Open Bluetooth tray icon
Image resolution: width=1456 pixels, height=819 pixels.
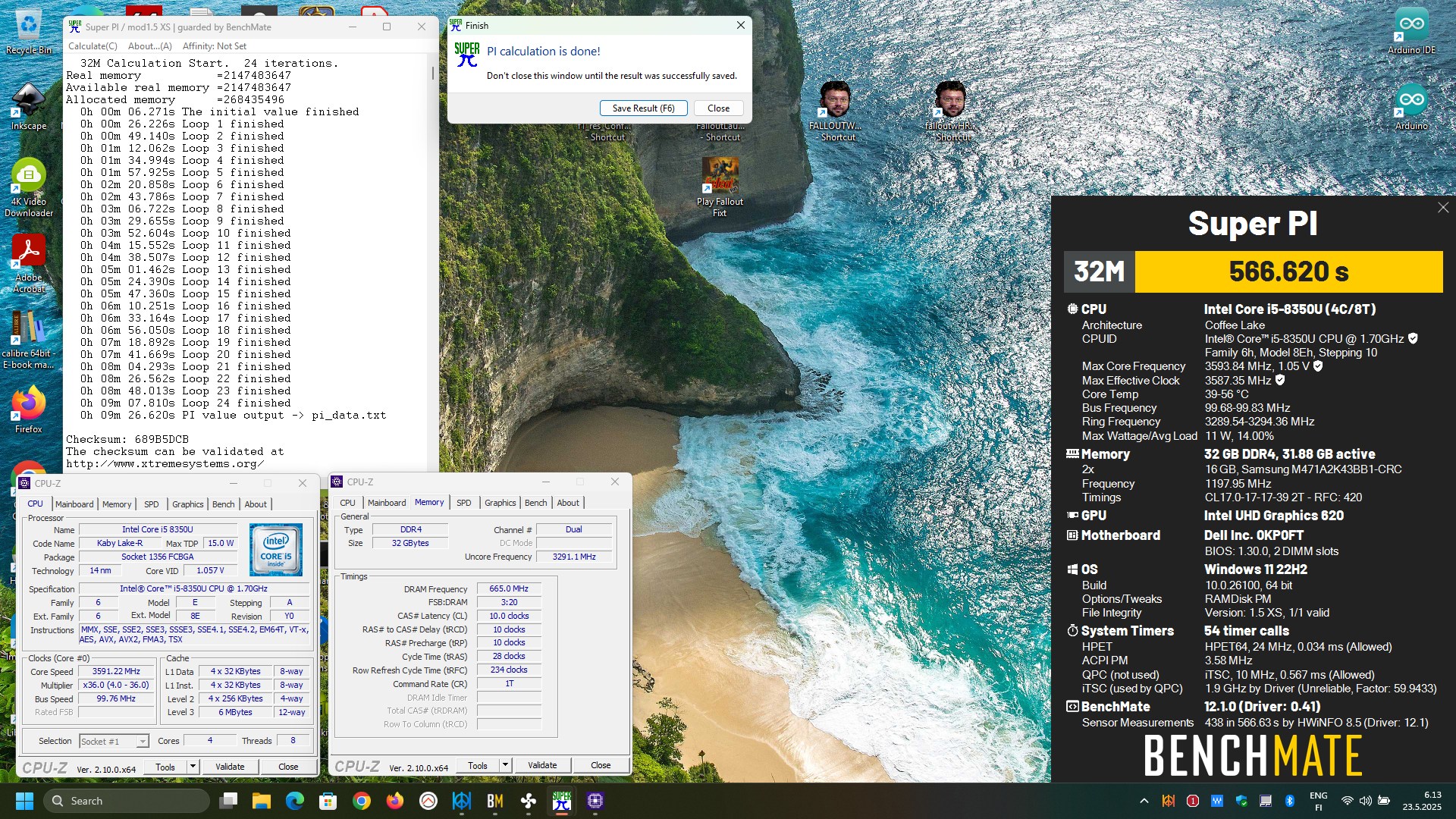1290,801
